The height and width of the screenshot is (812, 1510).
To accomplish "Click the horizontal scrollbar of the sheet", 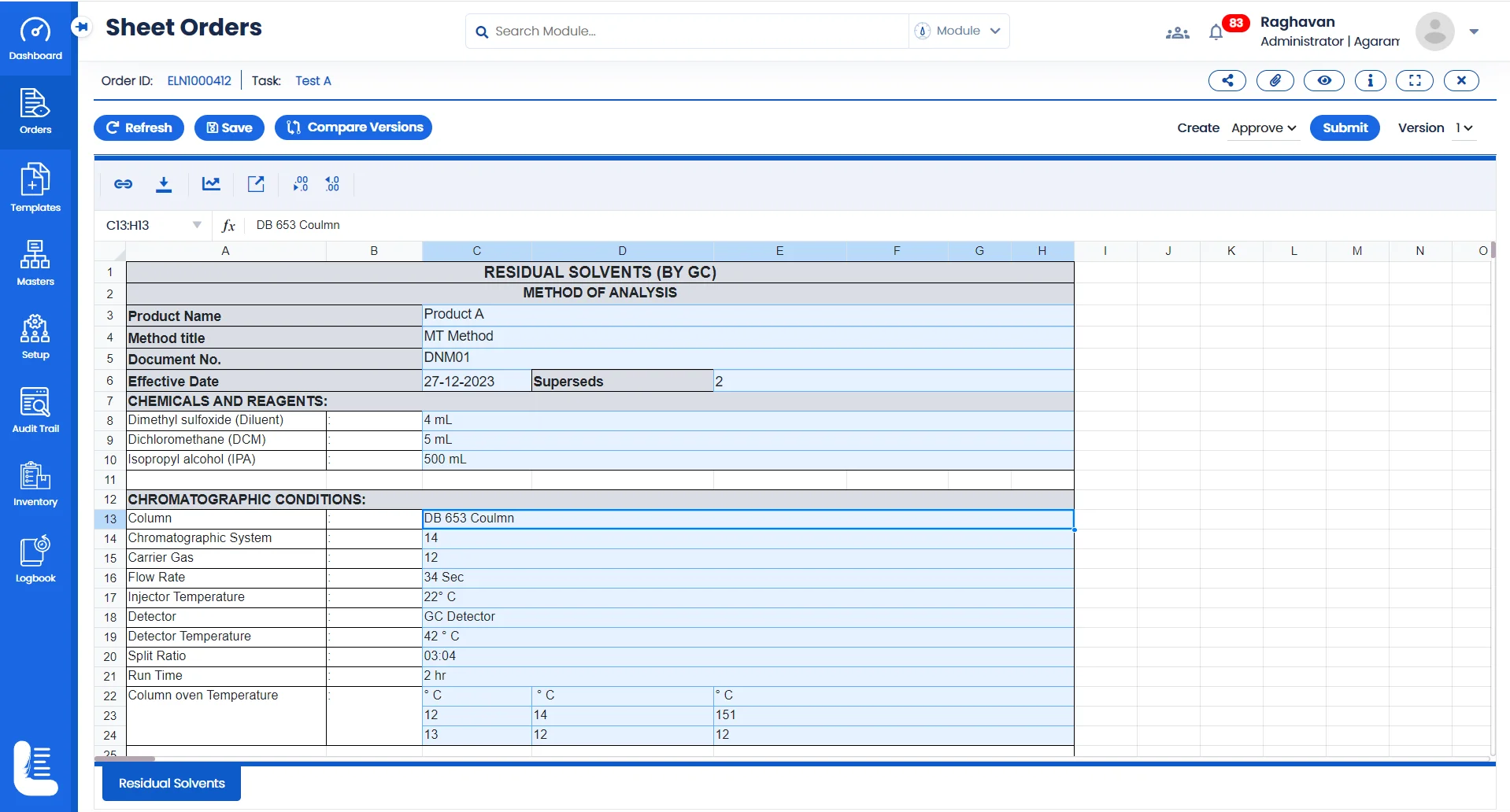I will [124, 758].
